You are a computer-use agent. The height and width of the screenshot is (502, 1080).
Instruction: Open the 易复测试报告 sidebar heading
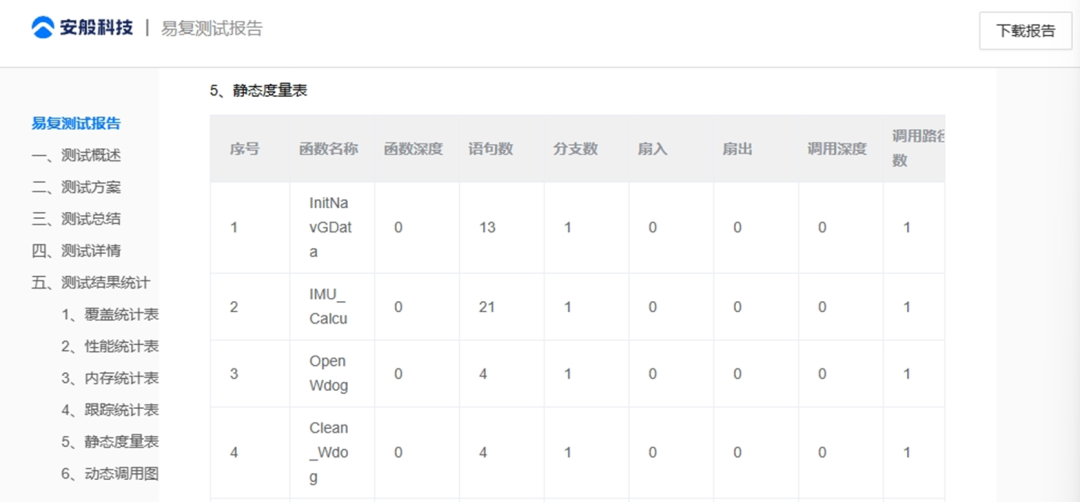coord(76,123)
